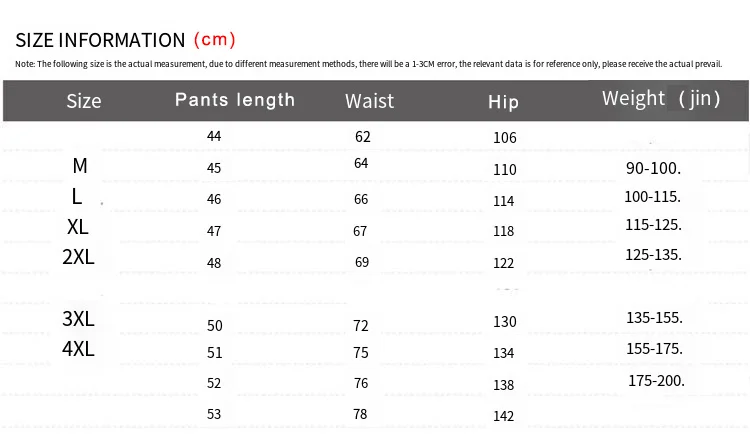
Task: Click the red (cm) unit label
Action: [213, 40]
